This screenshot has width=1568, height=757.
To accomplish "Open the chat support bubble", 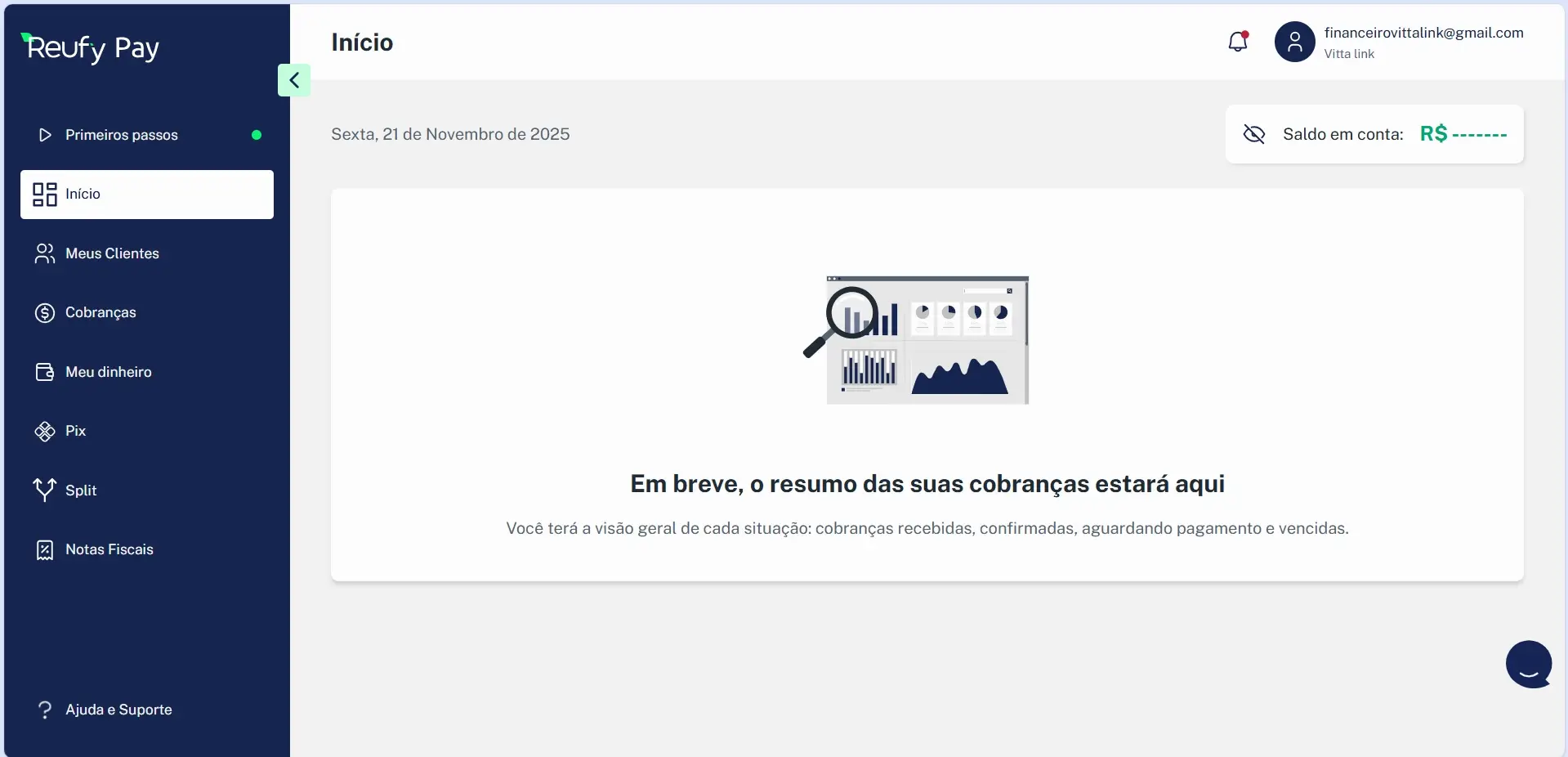I will point(1528,664).
